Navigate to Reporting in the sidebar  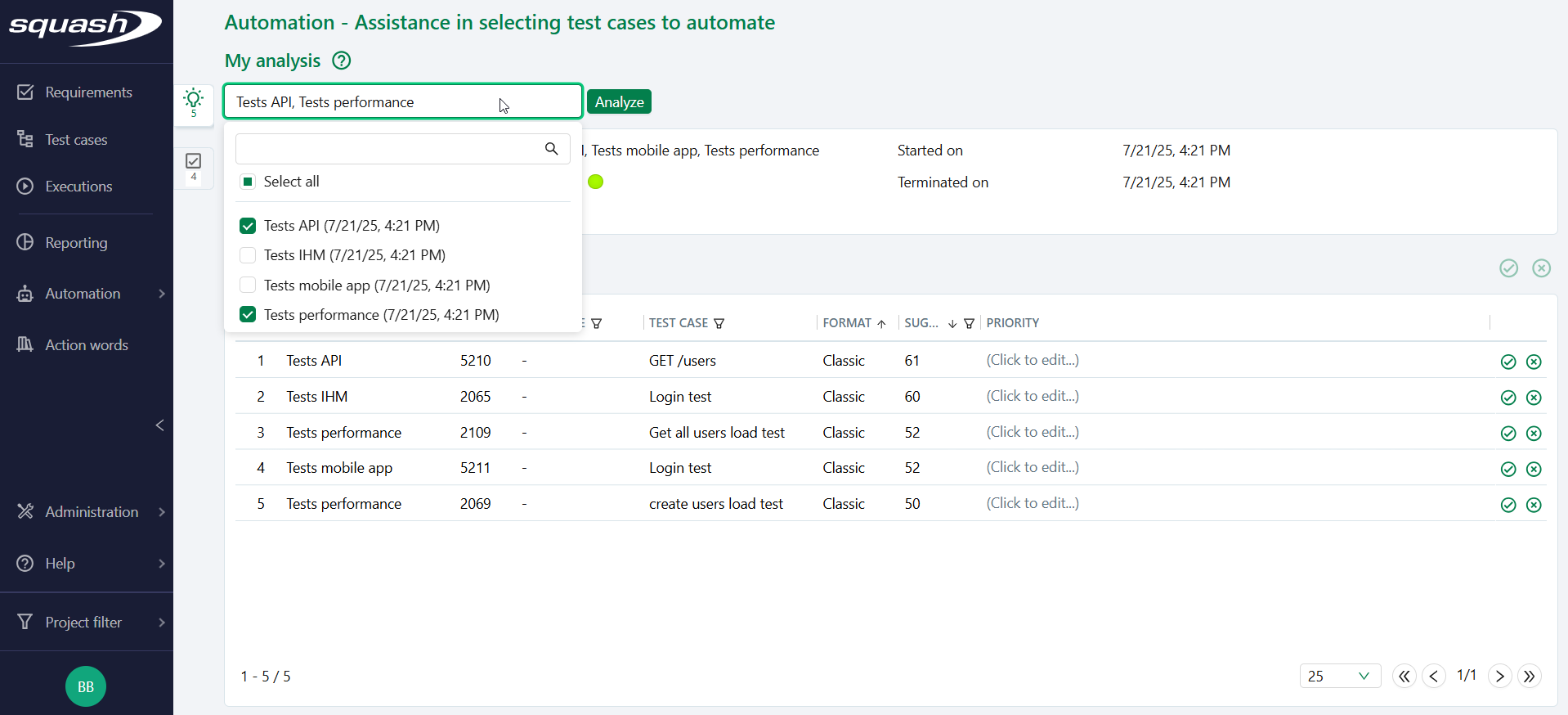76,243
